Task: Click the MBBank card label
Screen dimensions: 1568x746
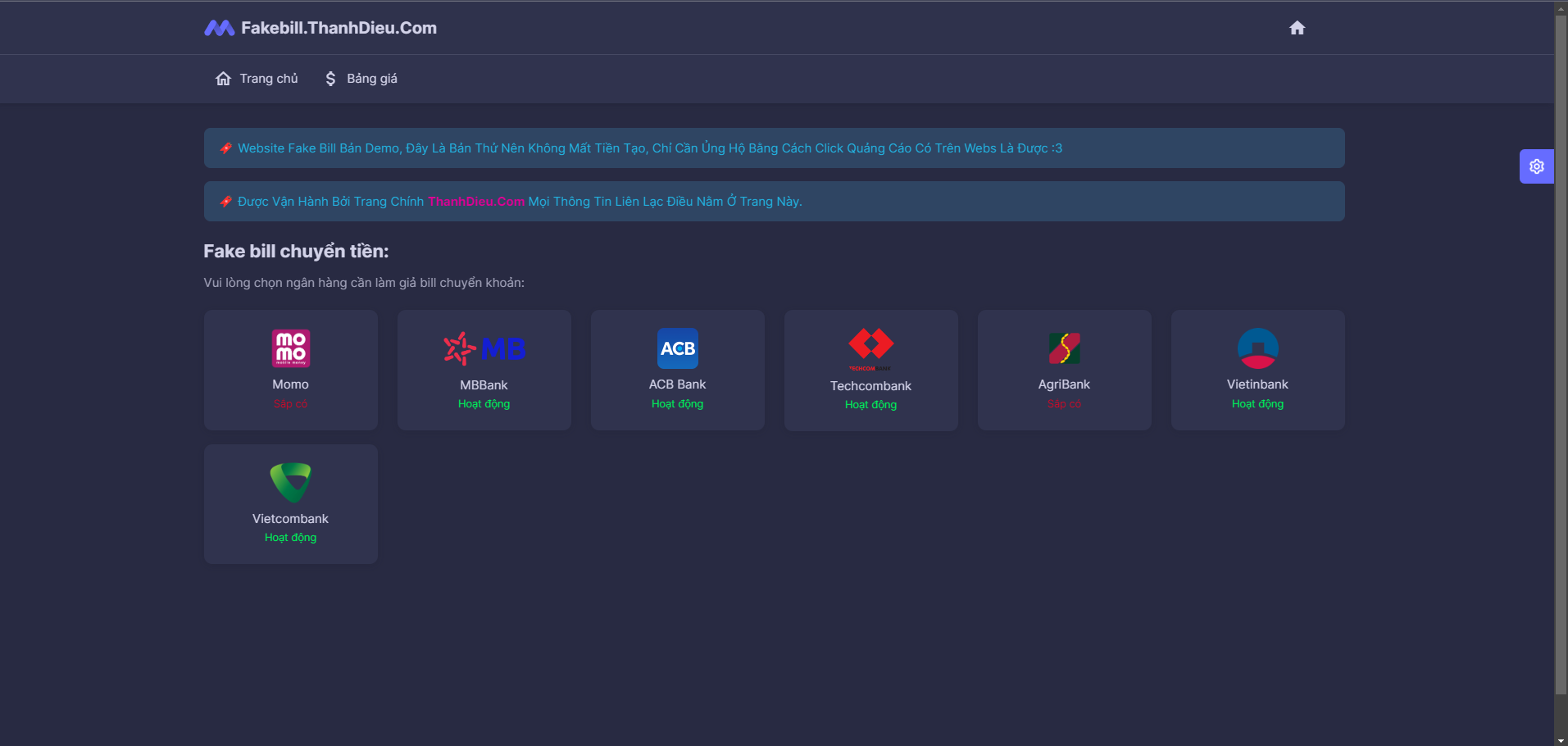Action: [484, 385]
